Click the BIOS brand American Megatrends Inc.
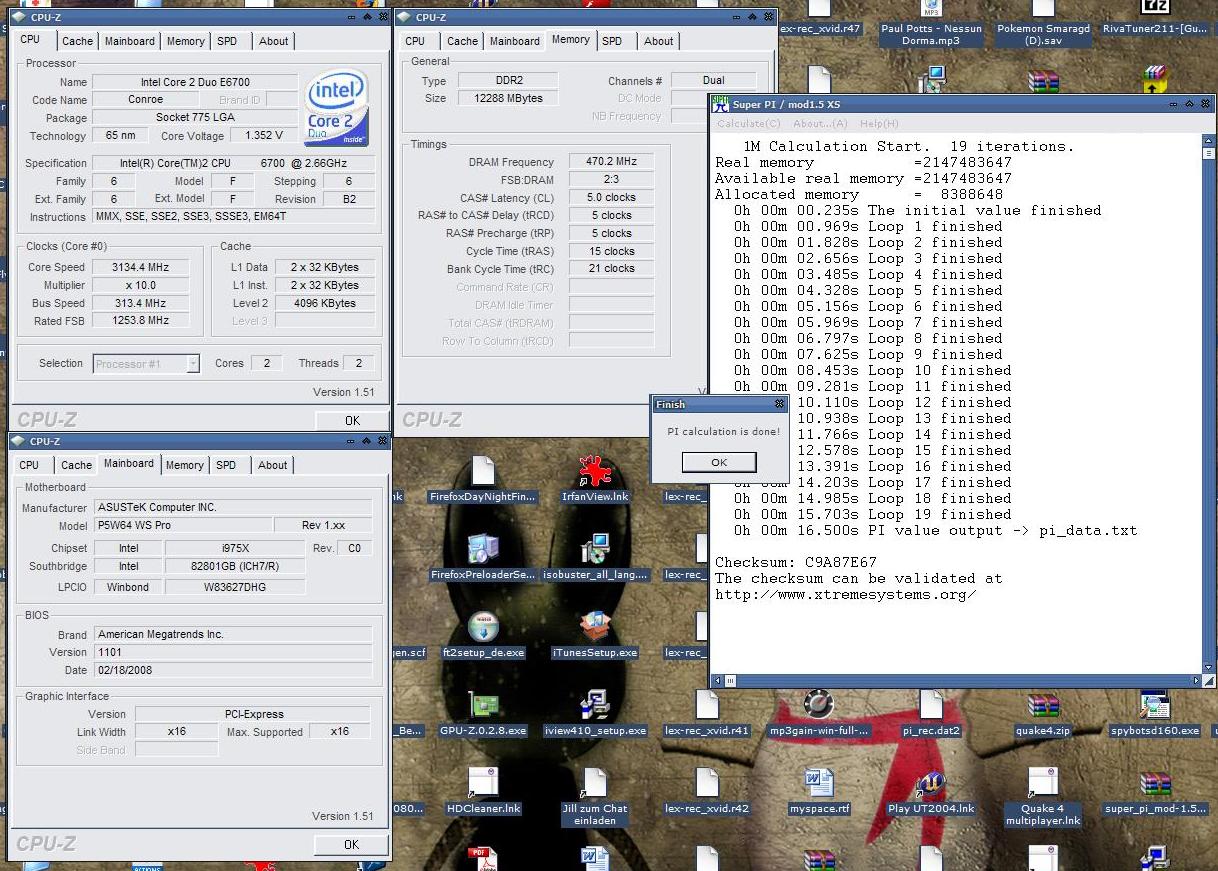This screenshot has height=871, width=1218. 232,634
